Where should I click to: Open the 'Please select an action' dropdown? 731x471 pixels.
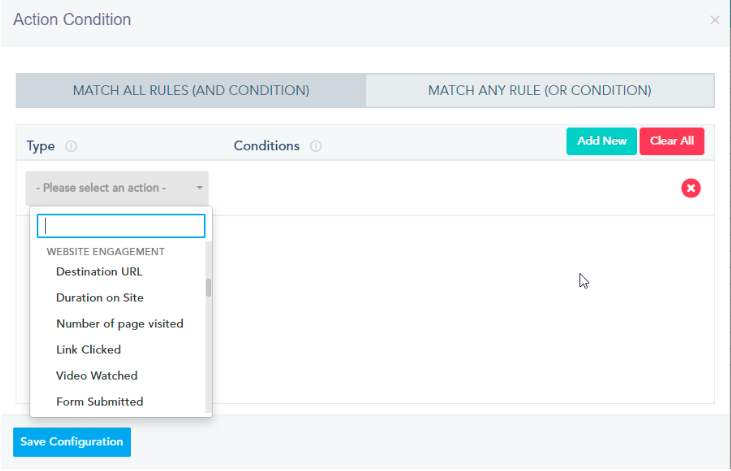pos(110,188)
